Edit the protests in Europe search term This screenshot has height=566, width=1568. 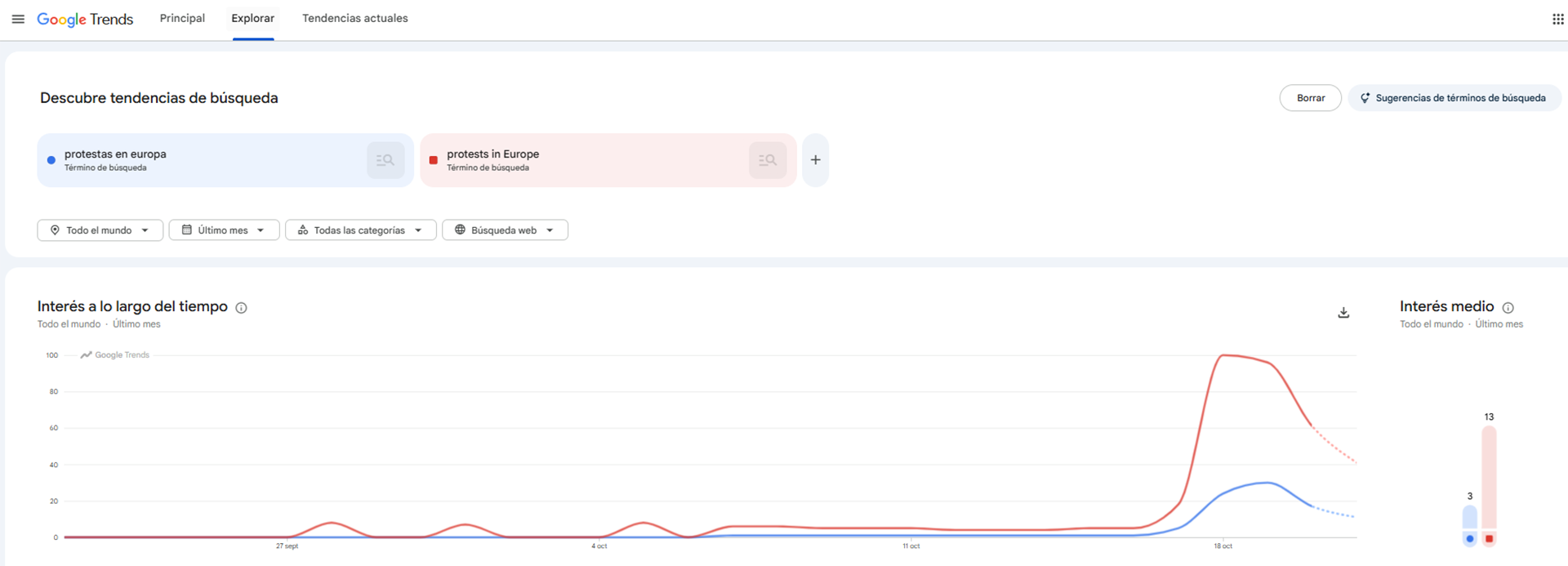pos(492,154)
